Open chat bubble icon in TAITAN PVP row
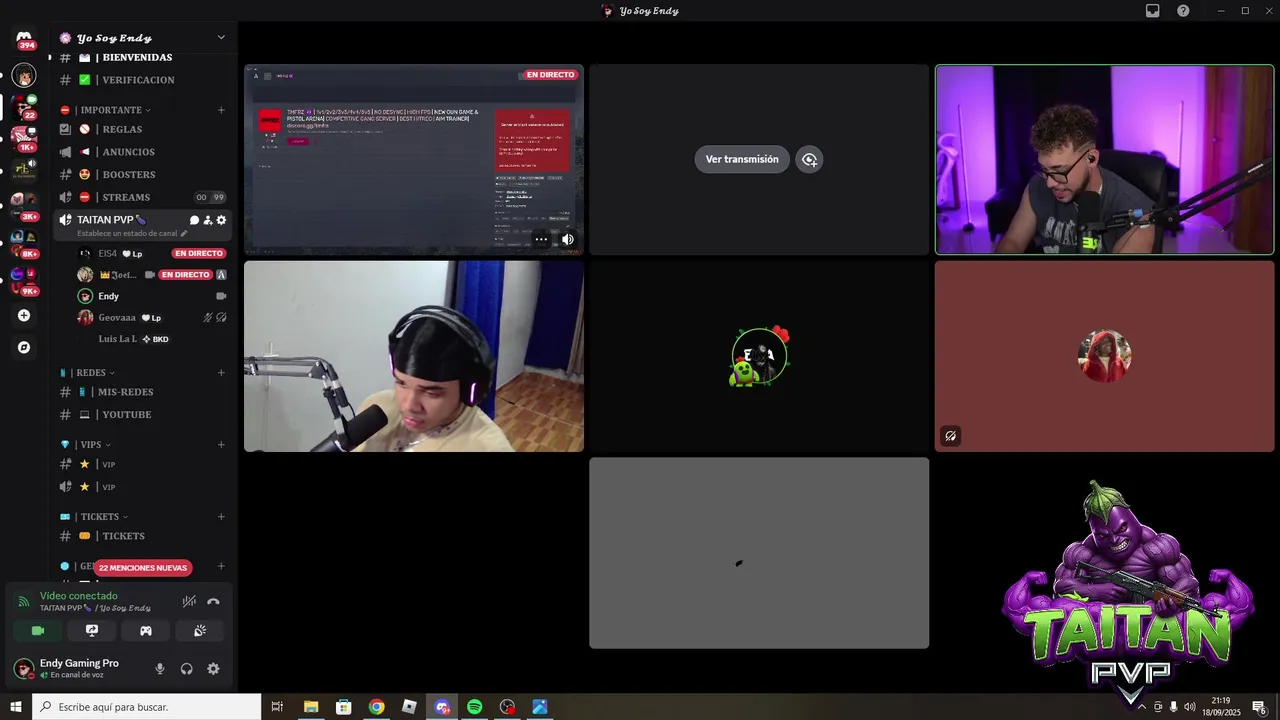Screen dimensions: 1280x720 click(x=194, y=220)
